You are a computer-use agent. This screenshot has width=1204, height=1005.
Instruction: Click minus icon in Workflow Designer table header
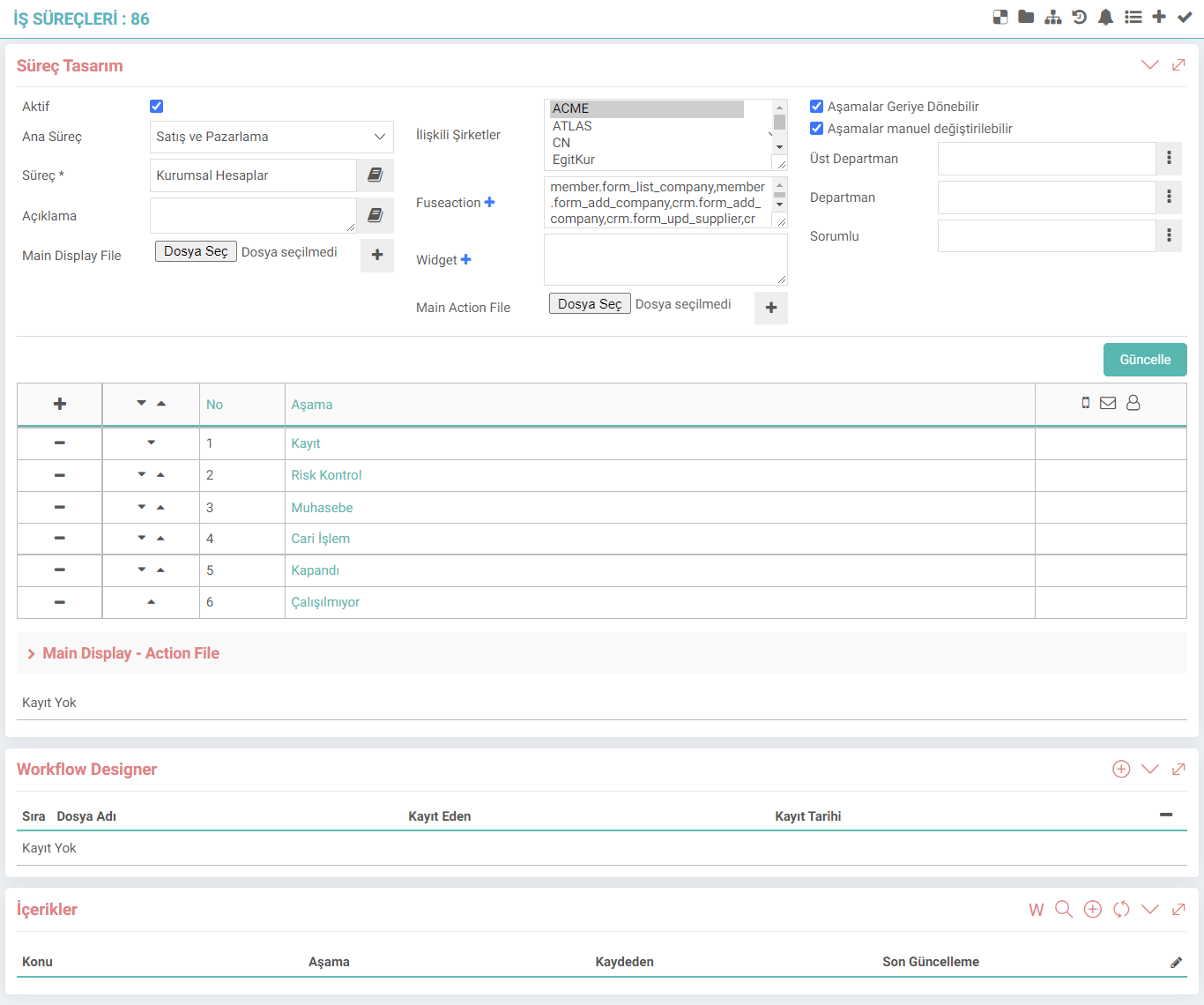[x=1166, y=815]
